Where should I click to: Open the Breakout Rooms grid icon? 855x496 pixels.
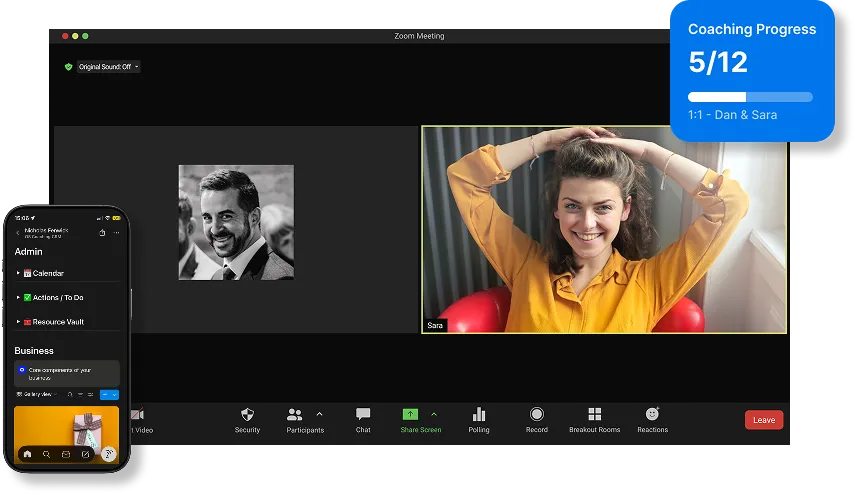point(594,414)
